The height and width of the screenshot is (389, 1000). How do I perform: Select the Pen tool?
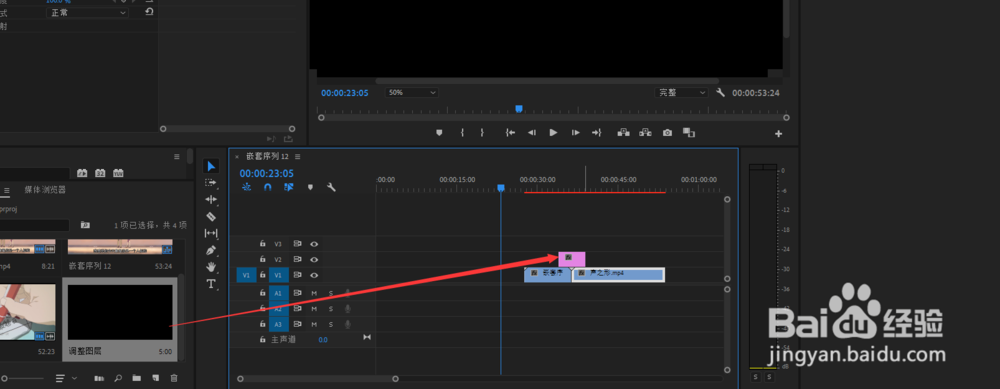(x=211, y=251)
